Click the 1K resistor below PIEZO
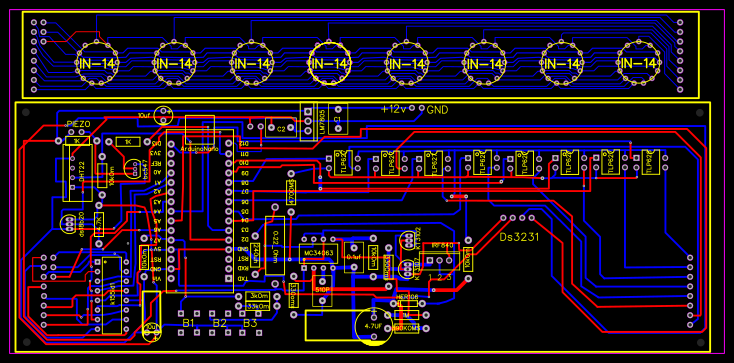The image size is (734, 363). [77, 141]
